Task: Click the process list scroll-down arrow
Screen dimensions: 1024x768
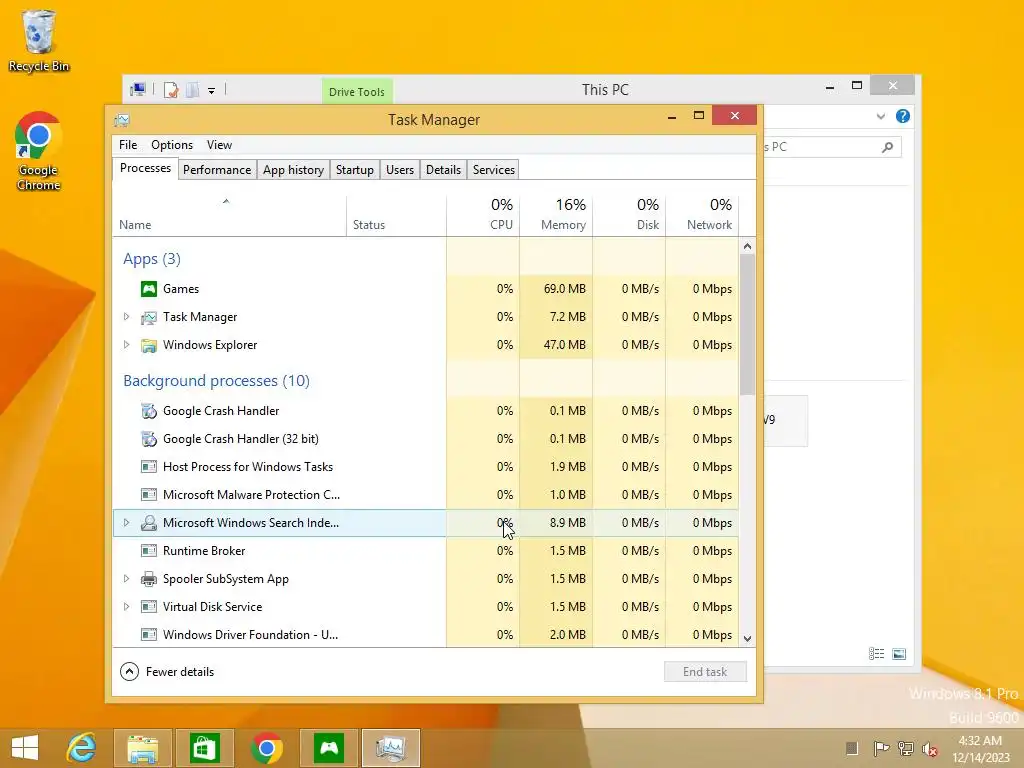Action: (x=748, y=639)
